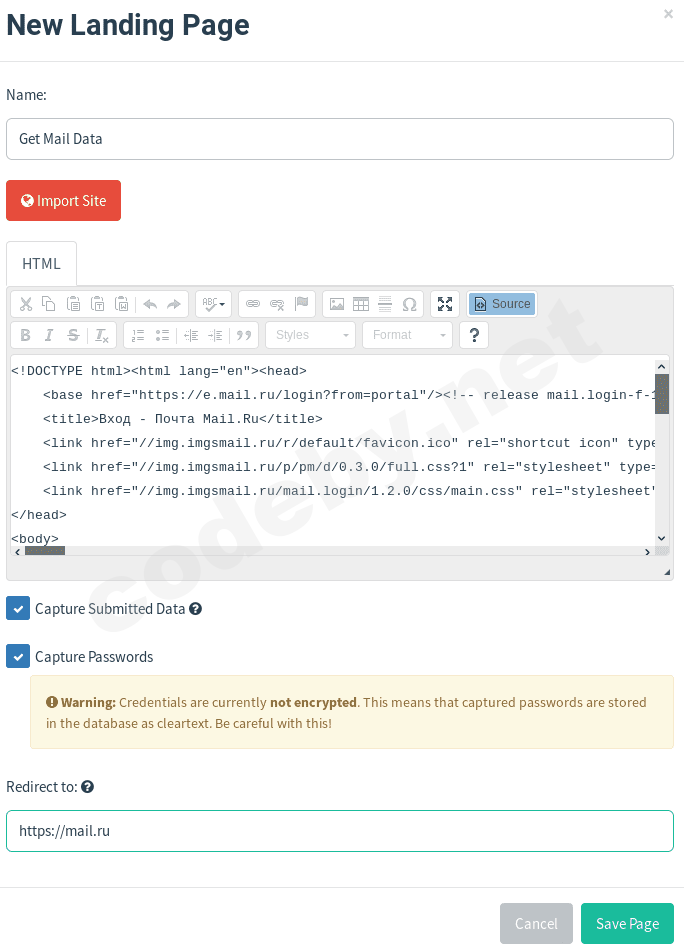
Task: Open the Styles dropdown
Action: [x=310, y=335]
